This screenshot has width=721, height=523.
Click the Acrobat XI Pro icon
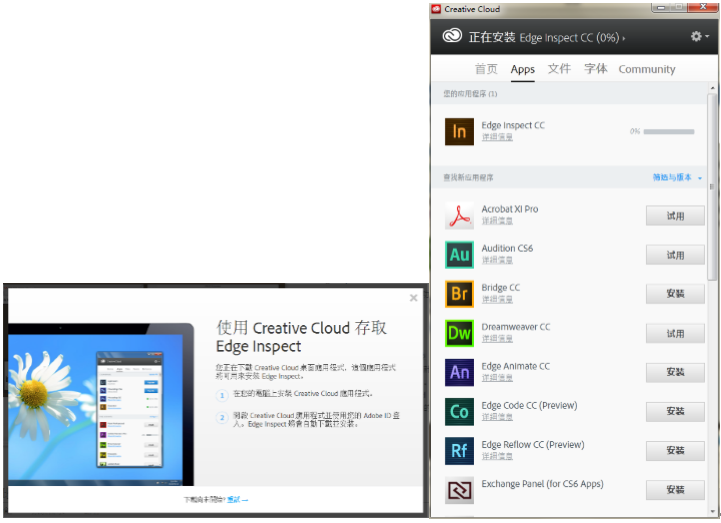click(459, 215)
